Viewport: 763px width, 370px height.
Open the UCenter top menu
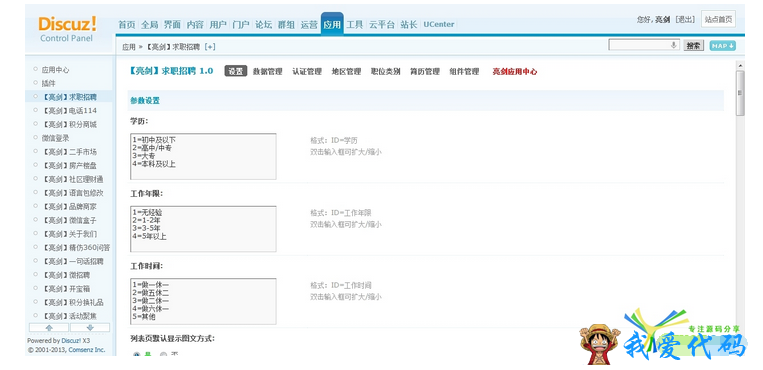coord(439,24)
